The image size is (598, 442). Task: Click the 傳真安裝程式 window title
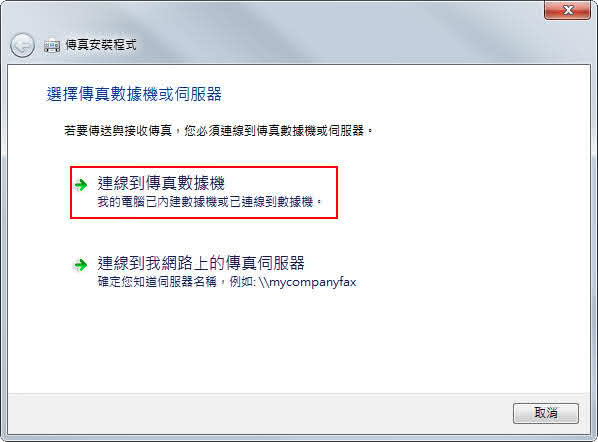click(101, 45)
